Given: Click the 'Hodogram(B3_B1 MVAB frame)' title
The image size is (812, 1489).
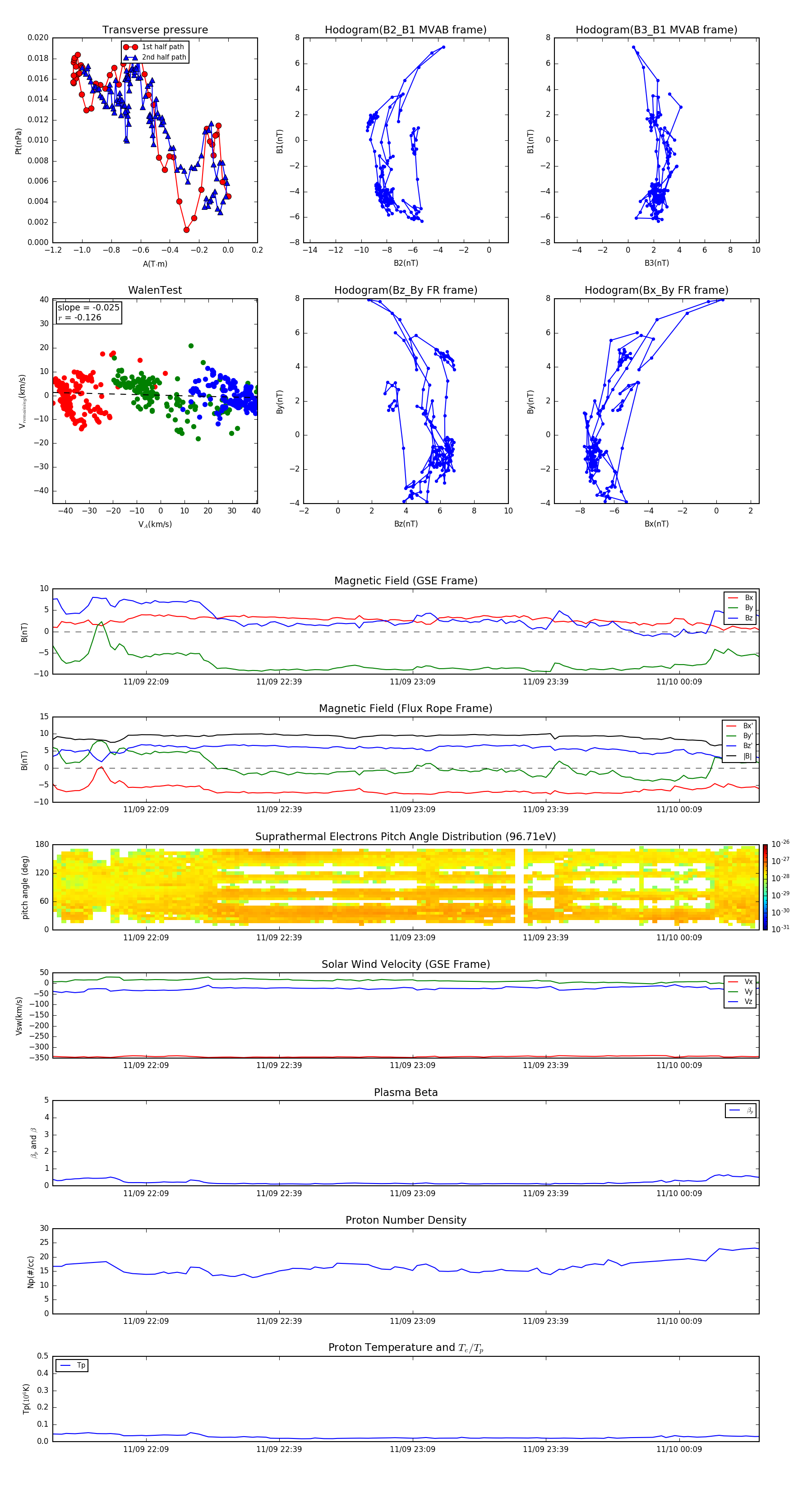Looking at the screenshot, I should tap(656, 29).
